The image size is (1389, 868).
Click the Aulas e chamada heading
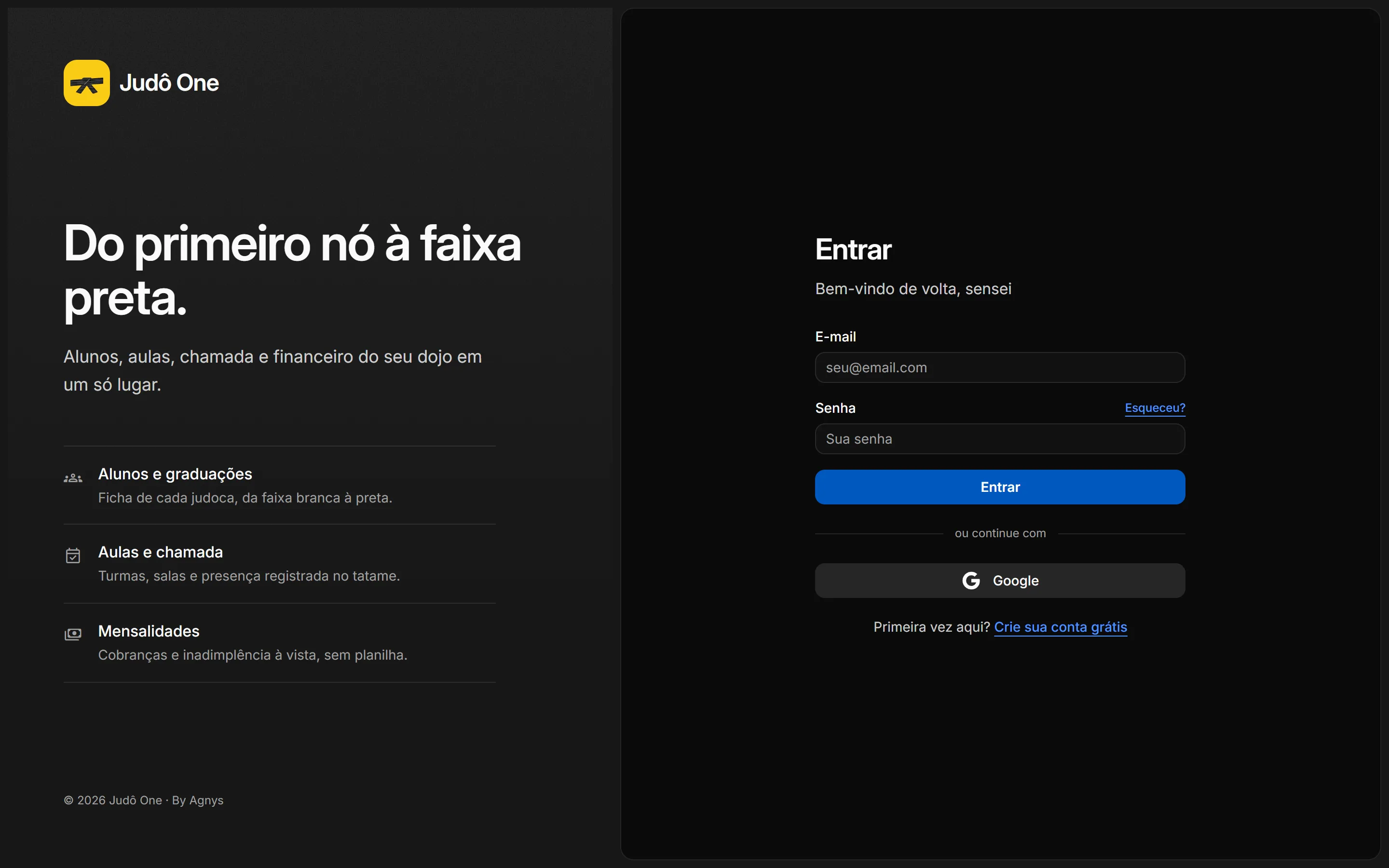[161, 552]
